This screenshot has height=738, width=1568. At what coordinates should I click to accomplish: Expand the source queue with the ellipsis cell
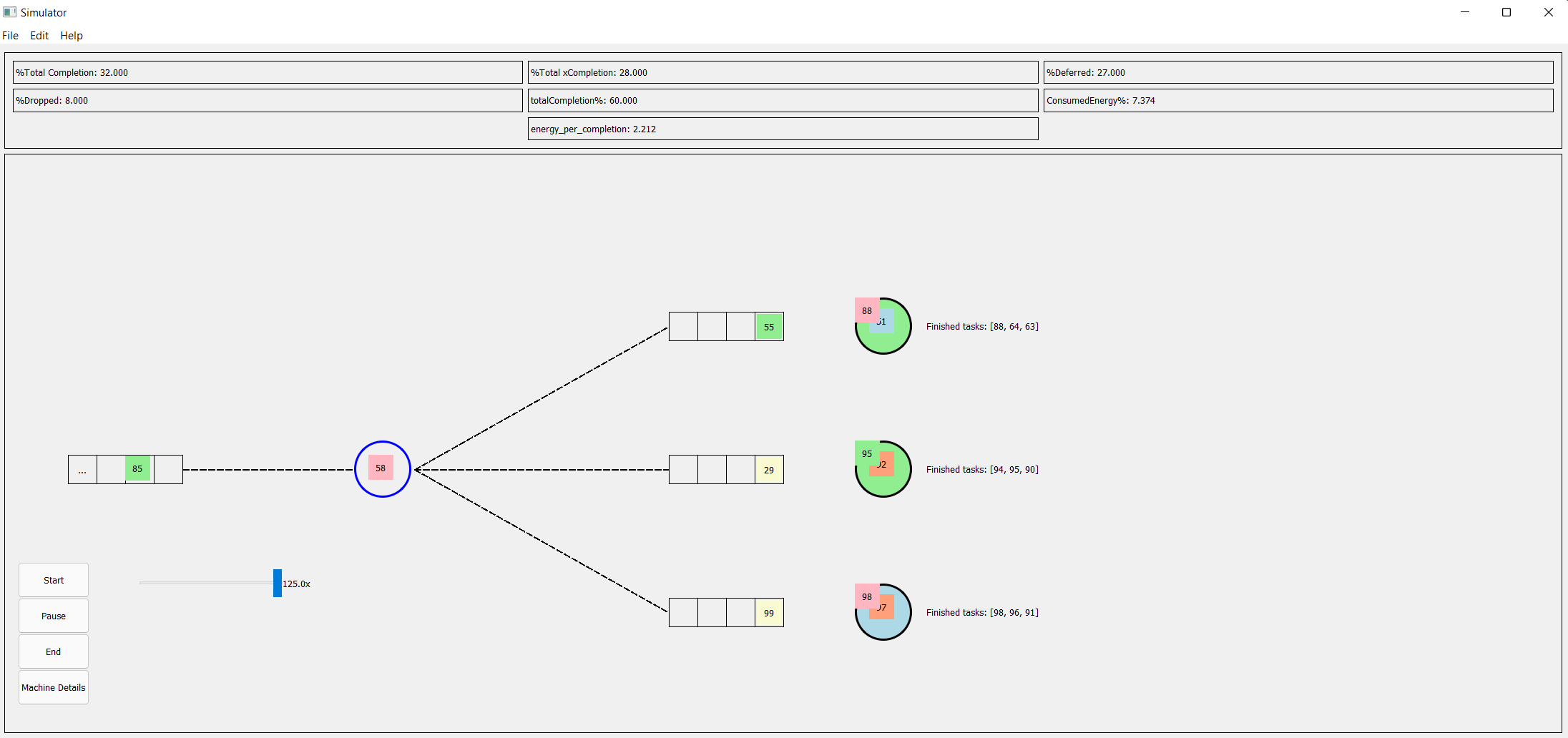pyautogui.click(x=82, y=470)
